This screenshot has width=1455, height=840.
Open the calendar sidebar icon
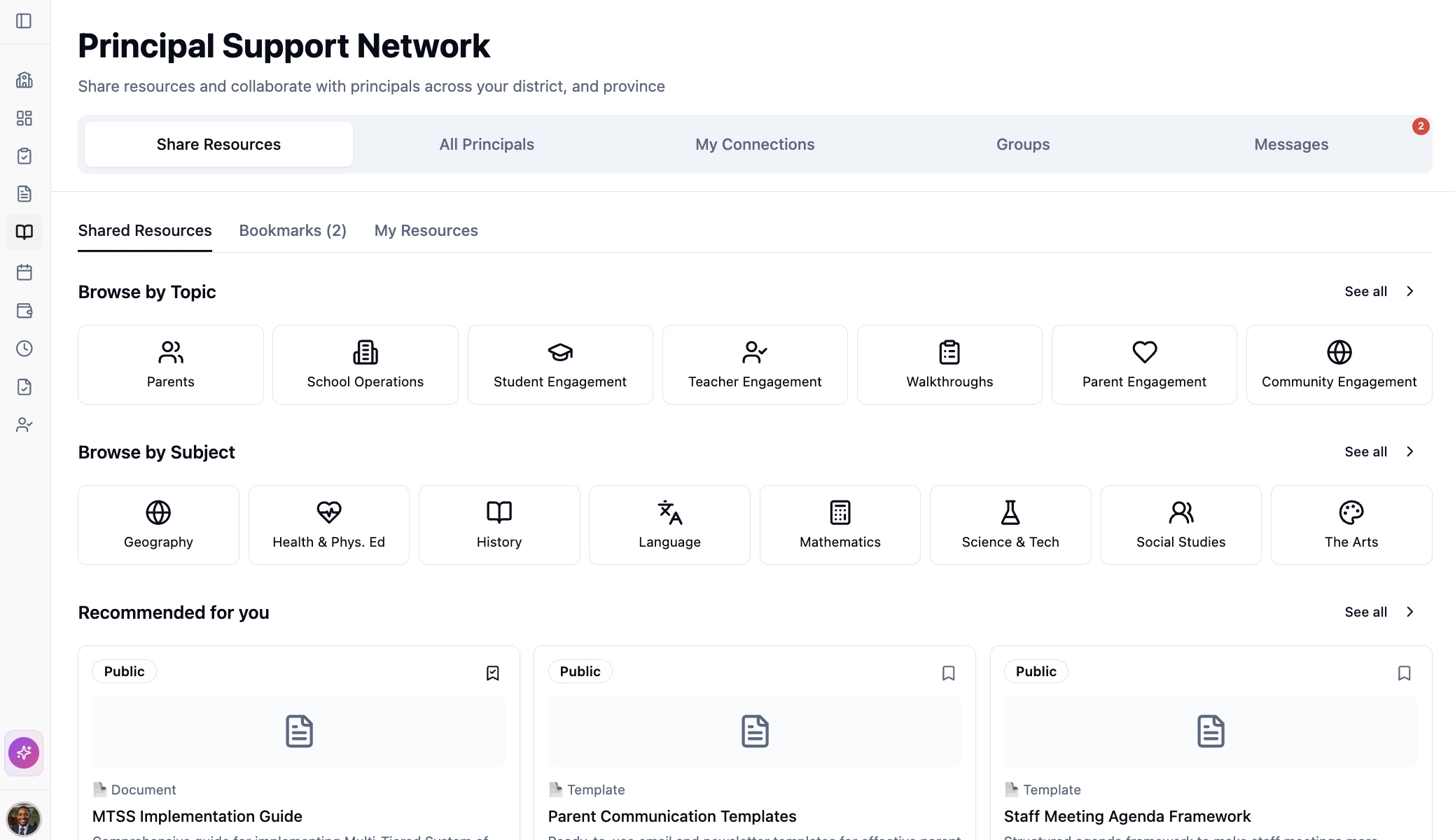25,272
